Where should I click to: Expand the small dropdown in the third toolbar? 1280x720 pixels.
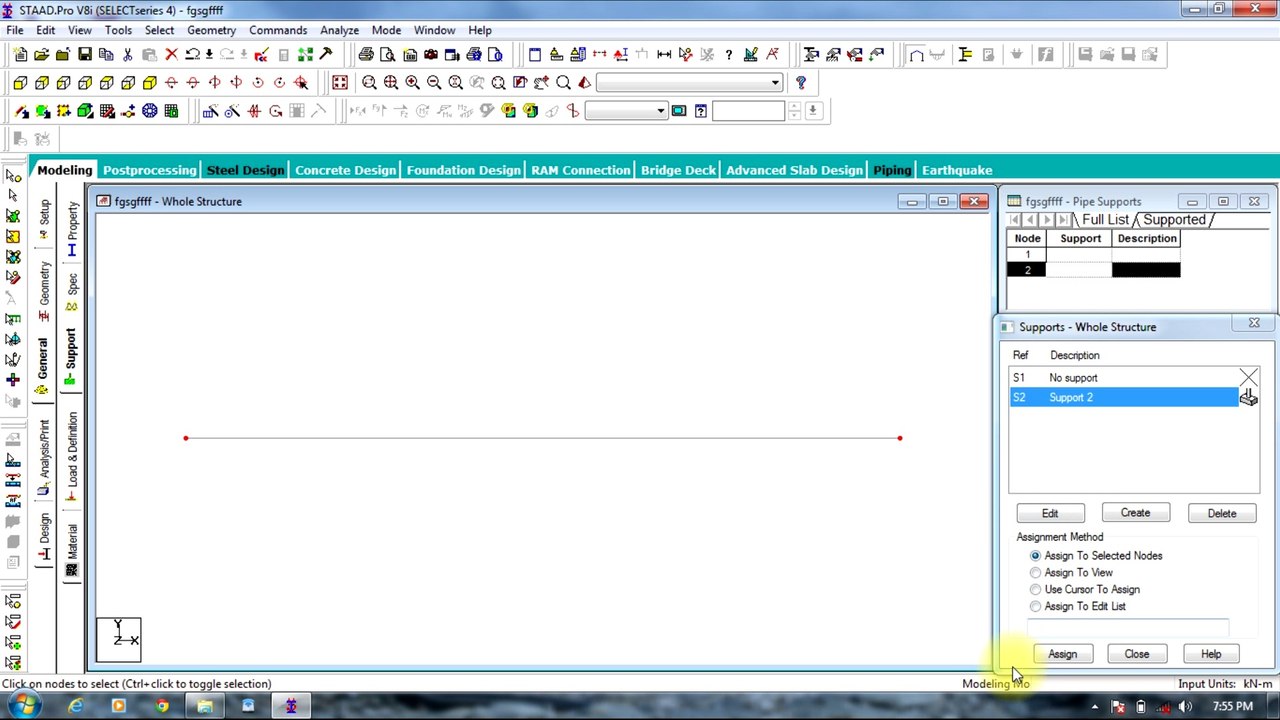[660, 111]
